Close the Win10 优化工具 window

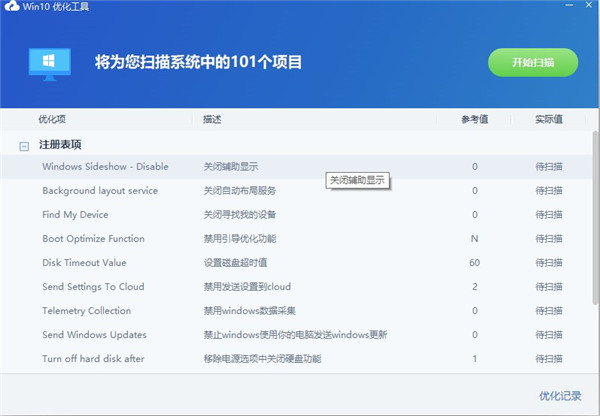pos(589,5)
